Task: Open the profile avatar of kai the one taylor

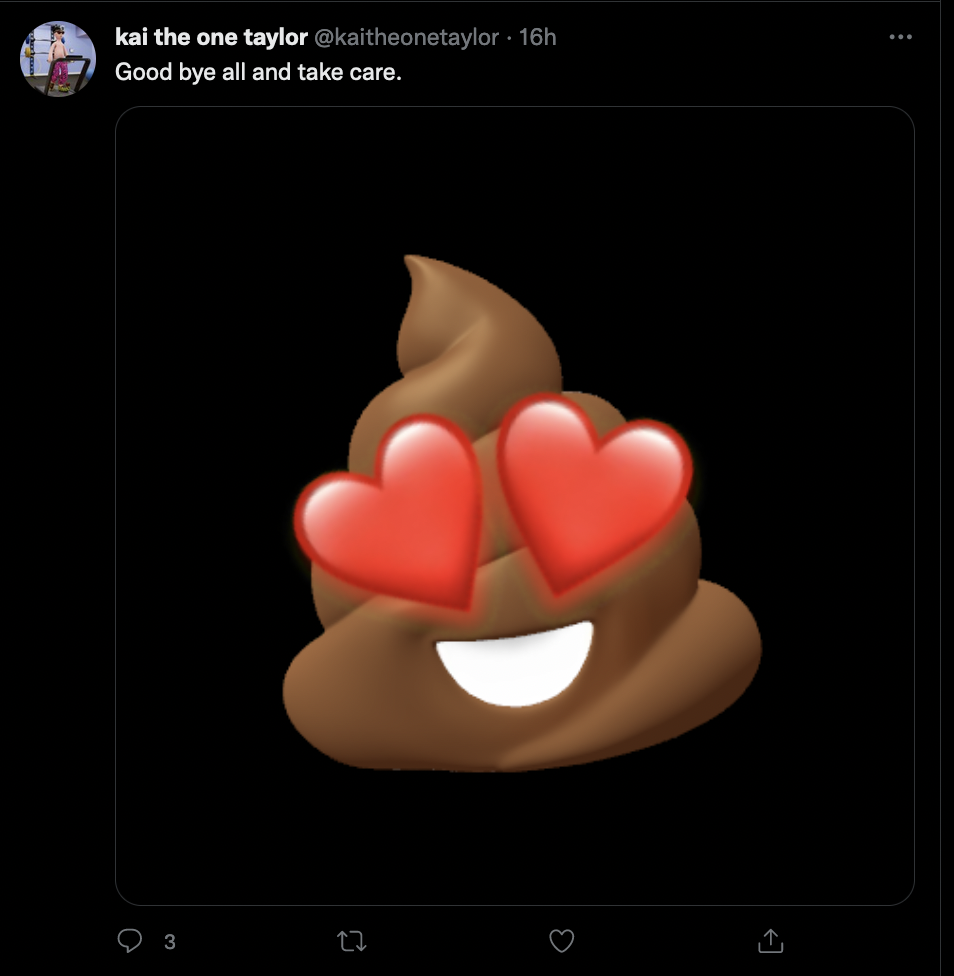Action: click(58, 59)
